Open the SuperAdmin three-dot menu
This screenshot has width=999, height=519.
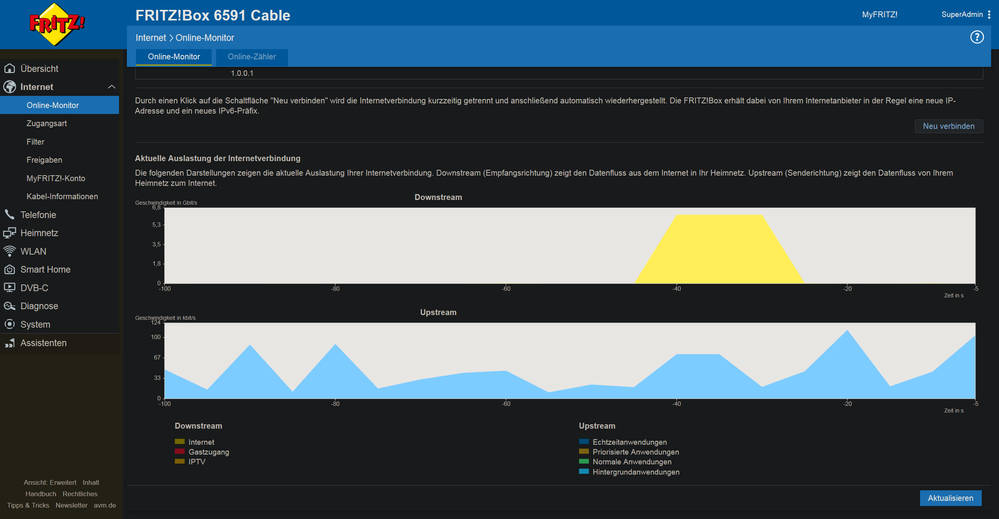989,15
